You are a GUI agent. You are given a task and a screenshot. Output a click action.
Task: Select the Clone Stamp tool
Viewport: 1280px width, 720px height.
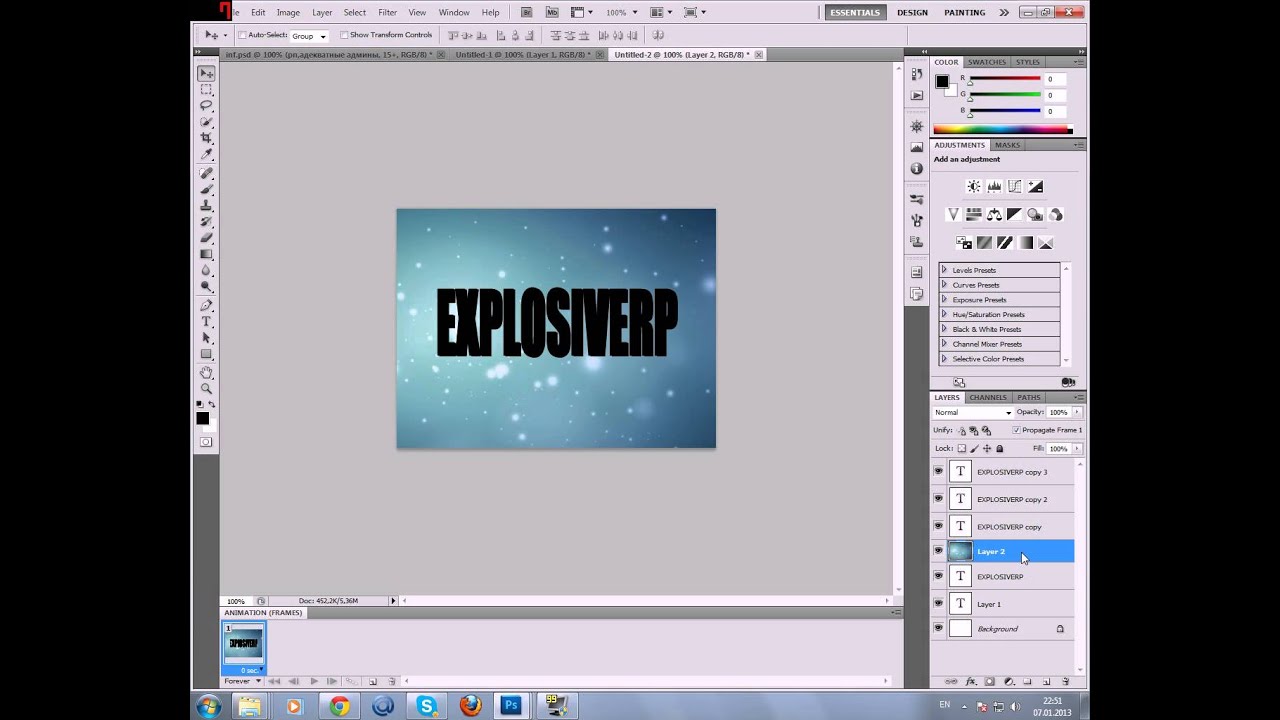206,205
